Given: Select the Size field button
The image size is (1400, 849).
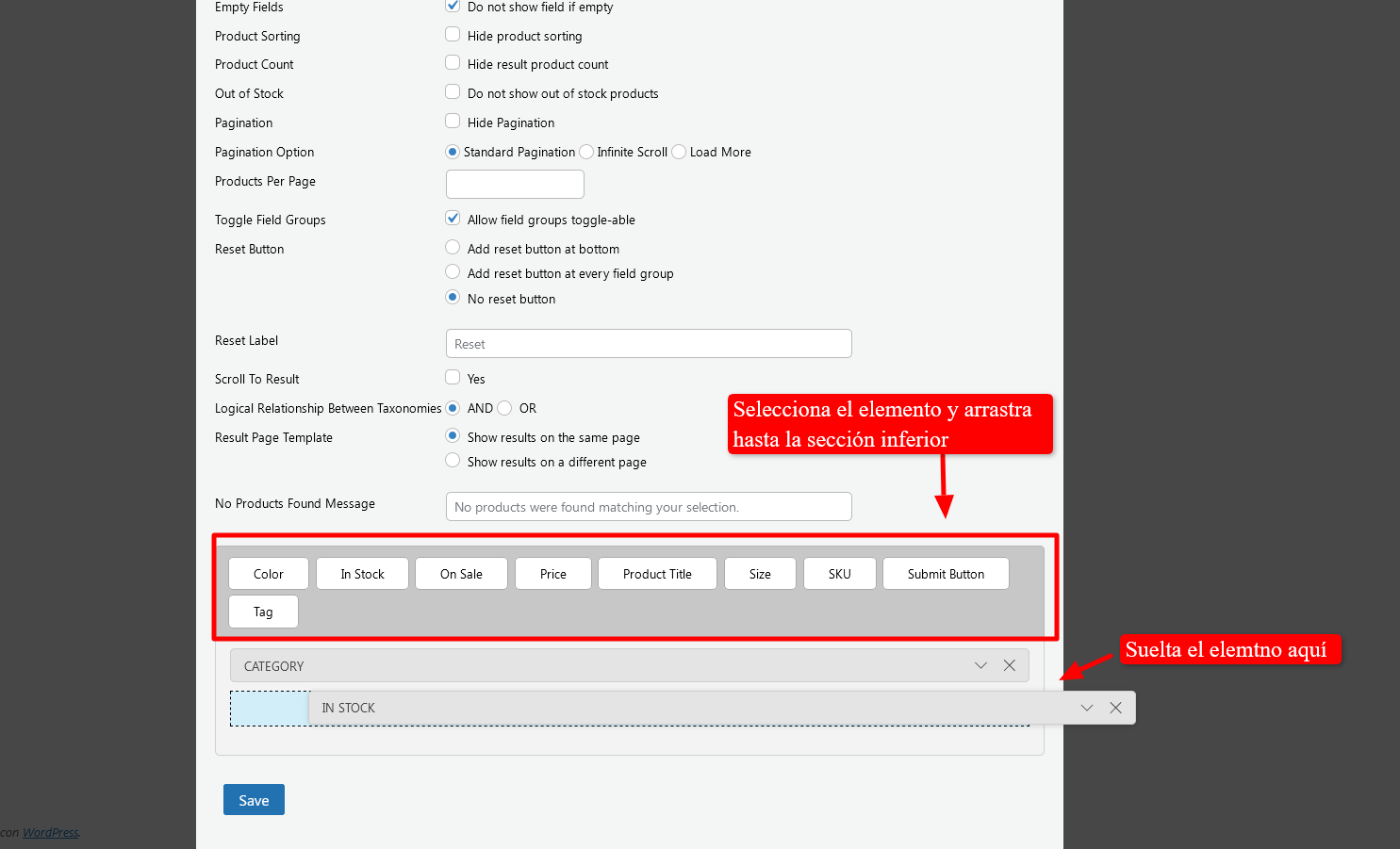Looking at the screenshot, I should pos(760,574).
